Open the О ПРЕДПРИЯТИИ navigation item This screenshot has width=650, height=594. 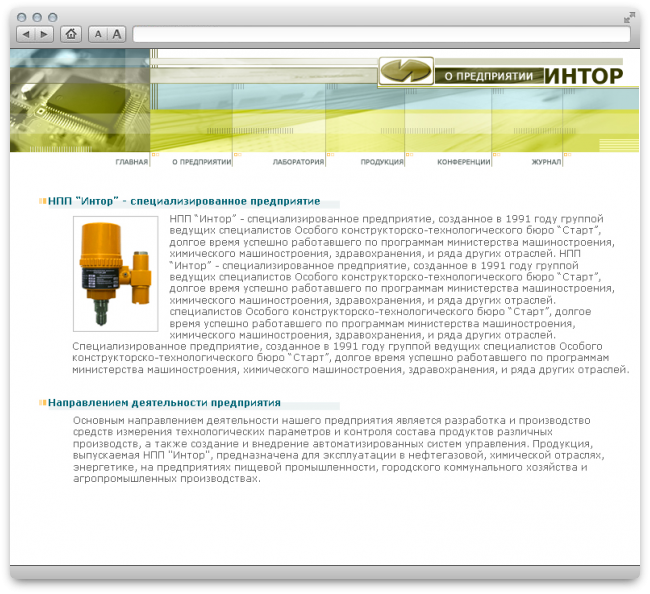[201, 161]
